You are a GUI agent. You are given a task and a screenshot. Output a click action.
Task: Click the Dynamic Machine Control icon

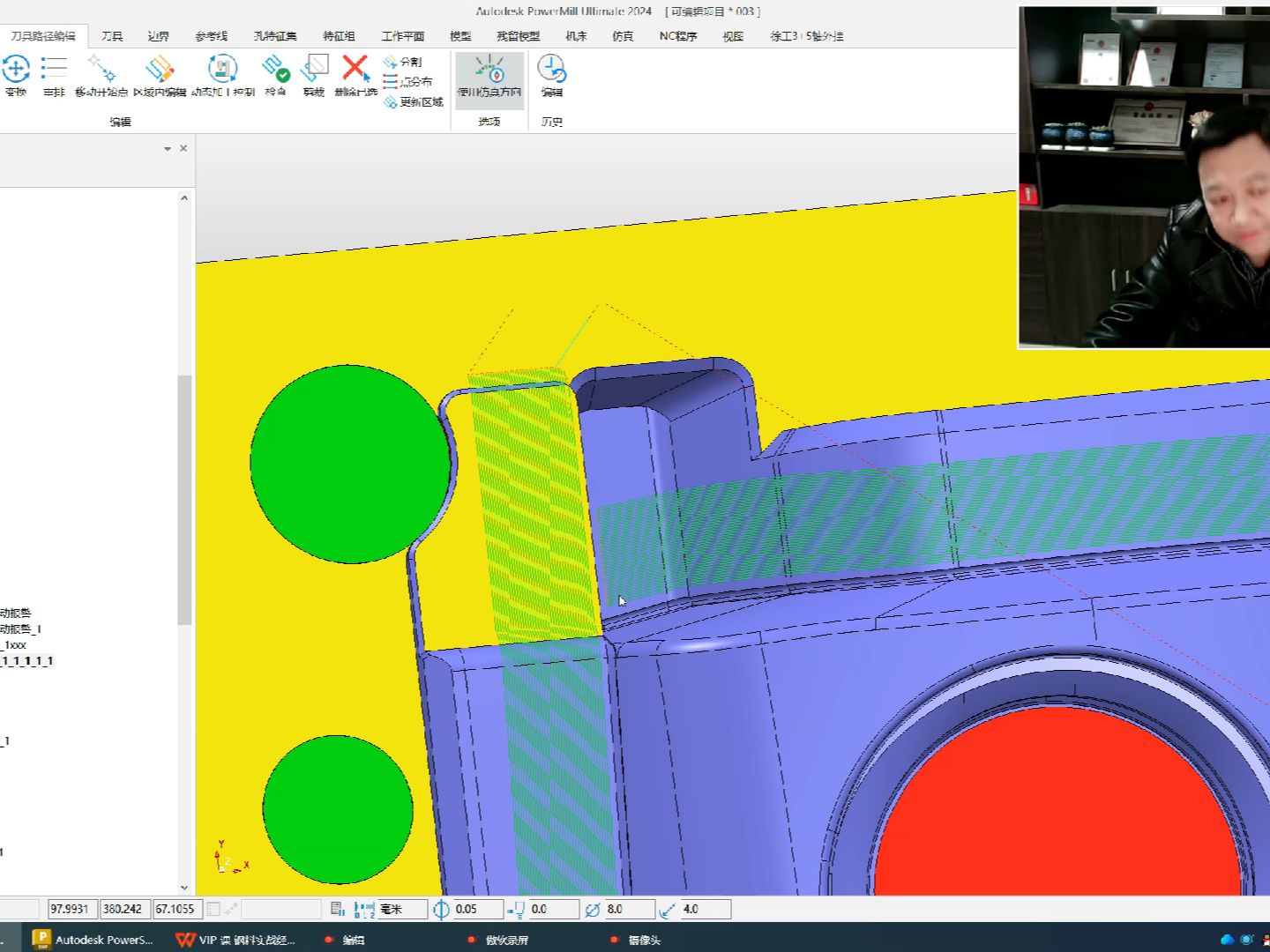pos(222,69)
